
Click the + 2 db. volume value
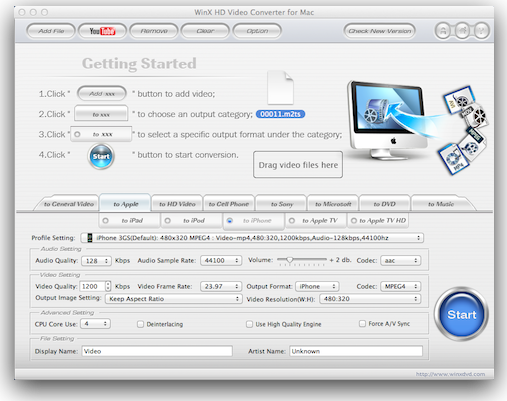[340, 260]
